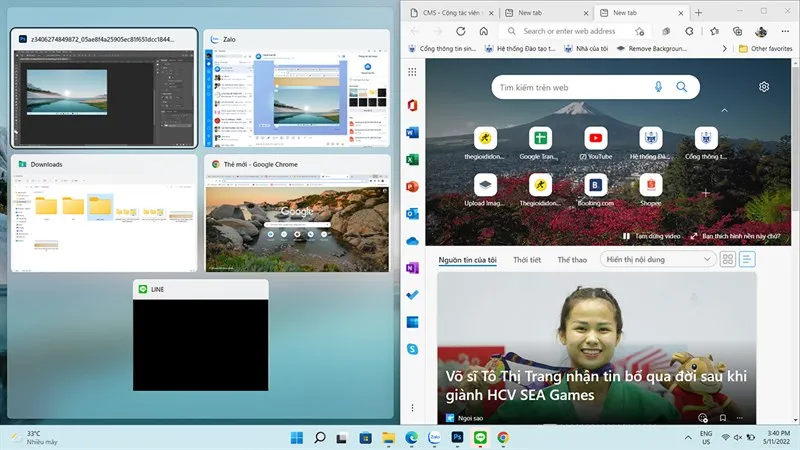Select the Zalo window thumbnail
This screenshot has width=800, height=450.
[x=296, y=90]
